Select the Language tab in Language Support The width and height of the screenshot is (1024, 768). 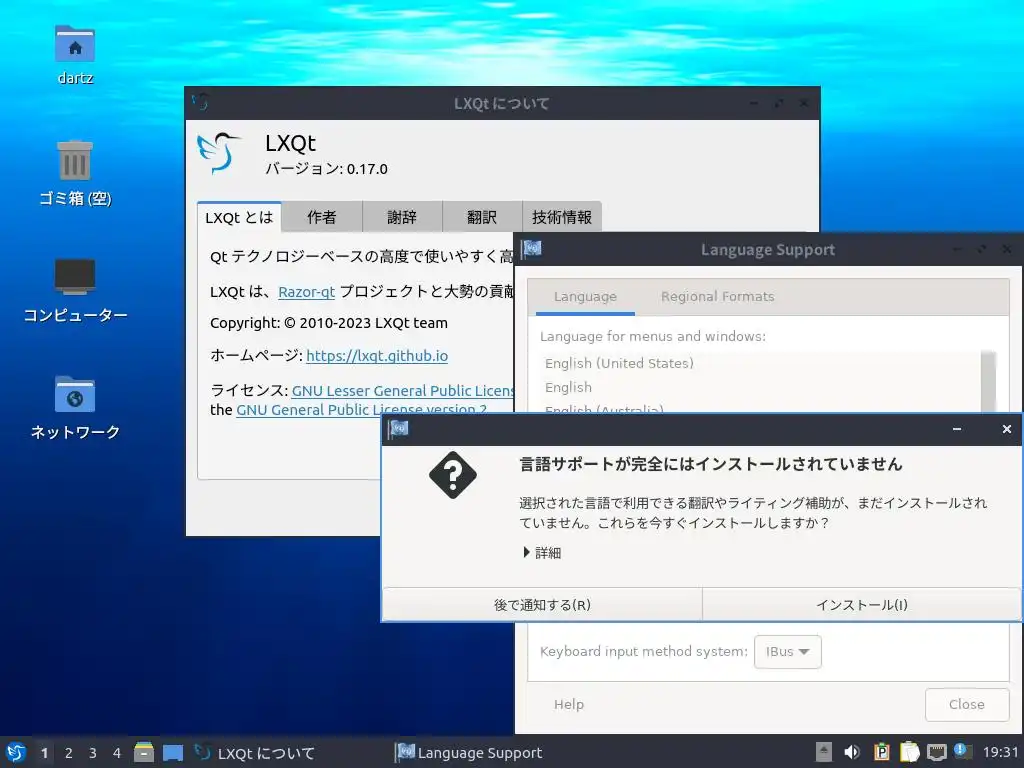pyautogui.click(x=585, y=297)
